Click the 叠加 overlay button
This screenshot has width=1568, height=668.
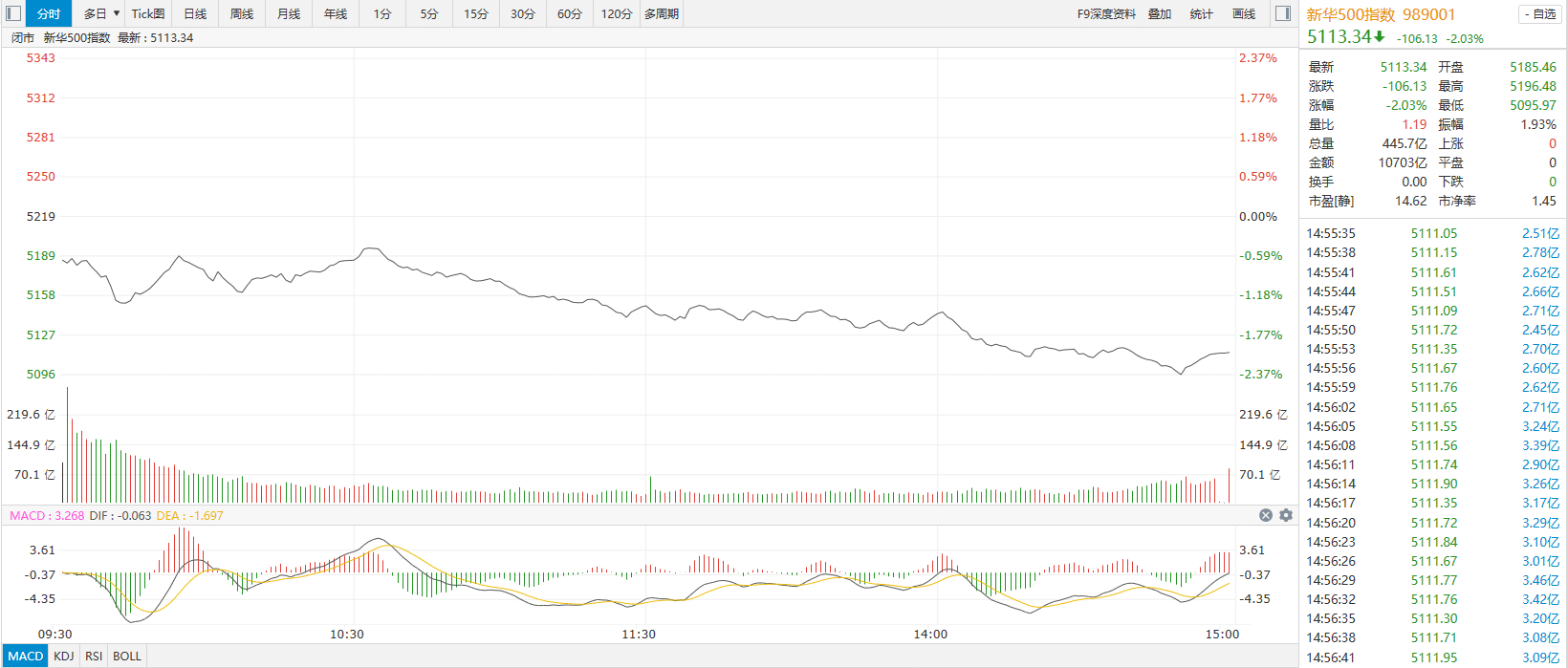pos(1160,13)
